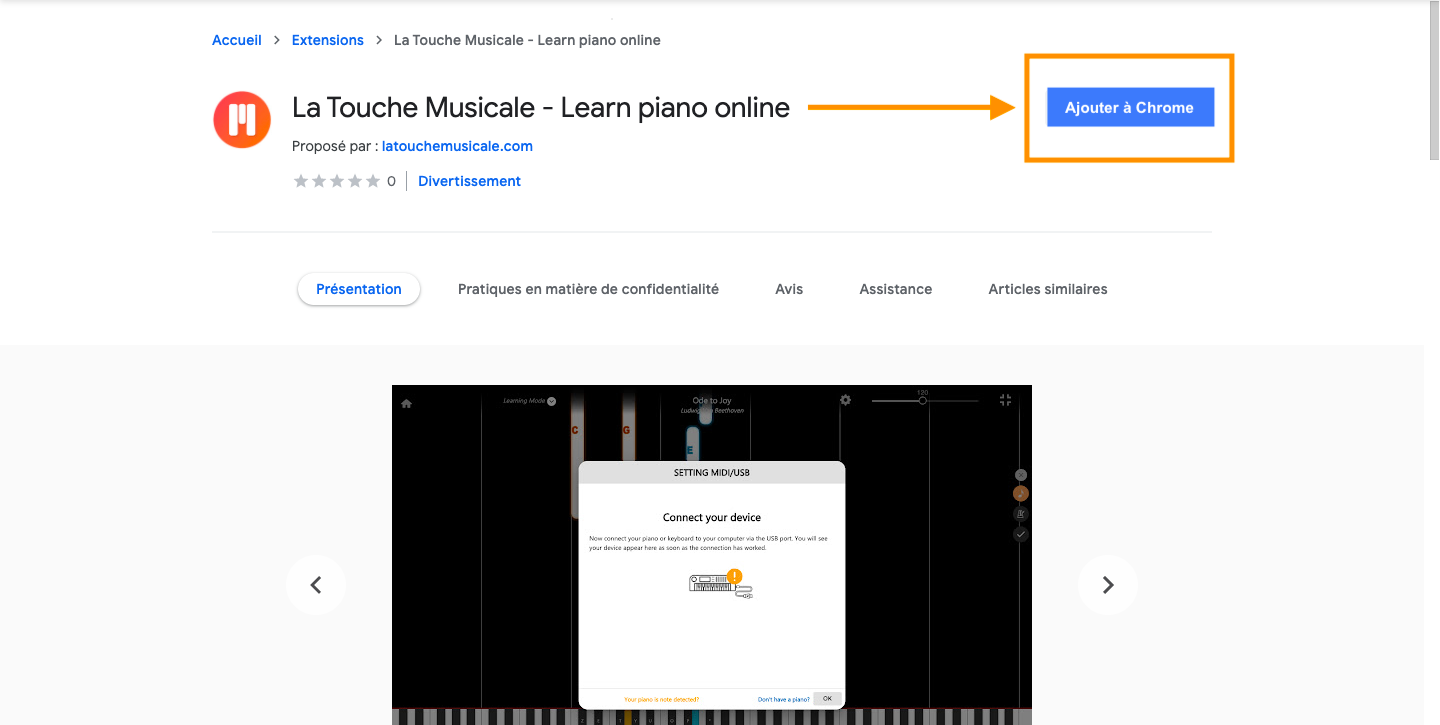Show the previous screenshot with left arrow
The height and width of the screenshot is (725, 1440).
click(x=316, y=585)
